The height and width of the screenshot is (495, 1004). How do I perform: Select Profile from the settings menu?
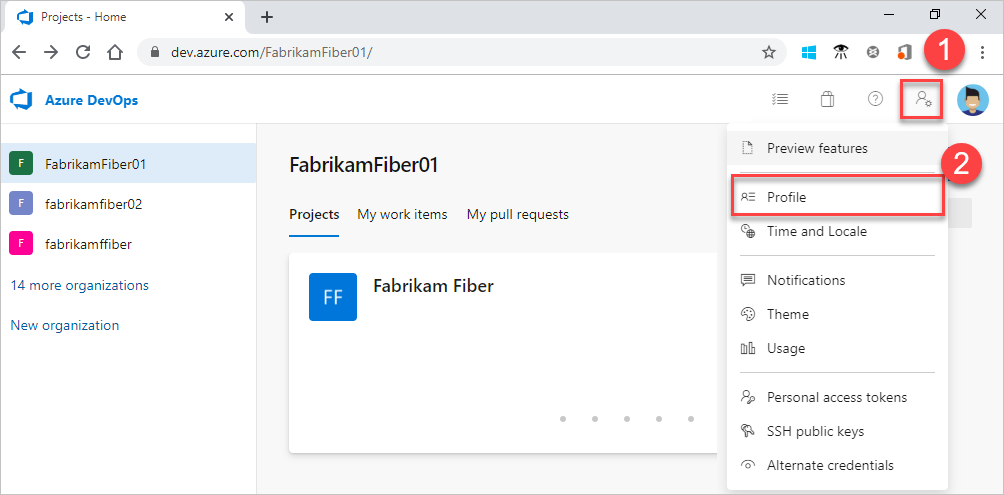[x=786, y=197]
